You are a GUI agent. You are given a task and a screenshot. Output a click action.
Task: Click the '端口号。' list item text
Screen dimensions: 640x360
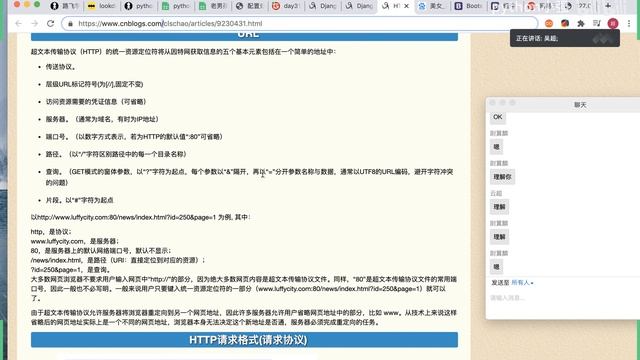click(134, 137)
